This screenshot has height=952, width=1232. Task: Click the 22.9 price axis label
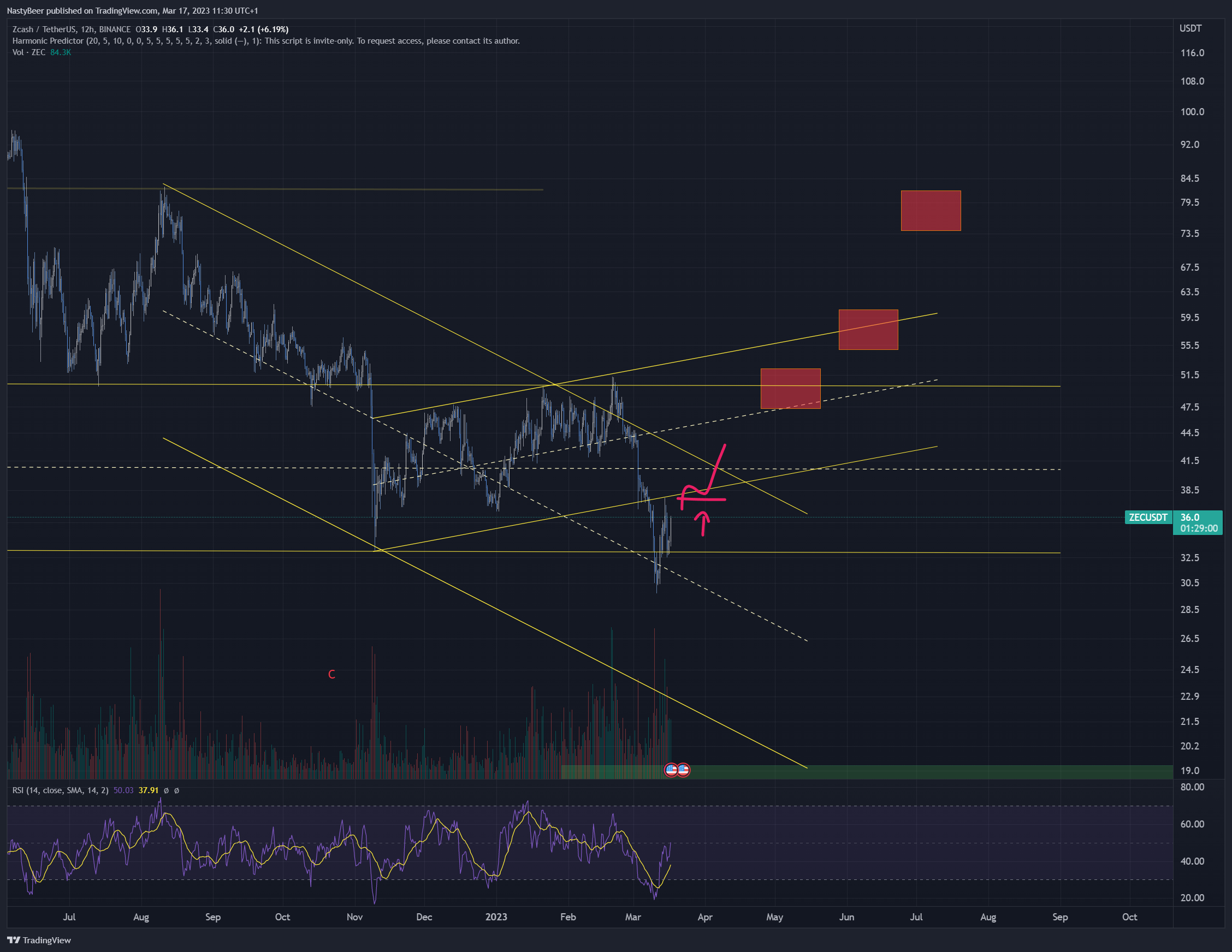1190,697
